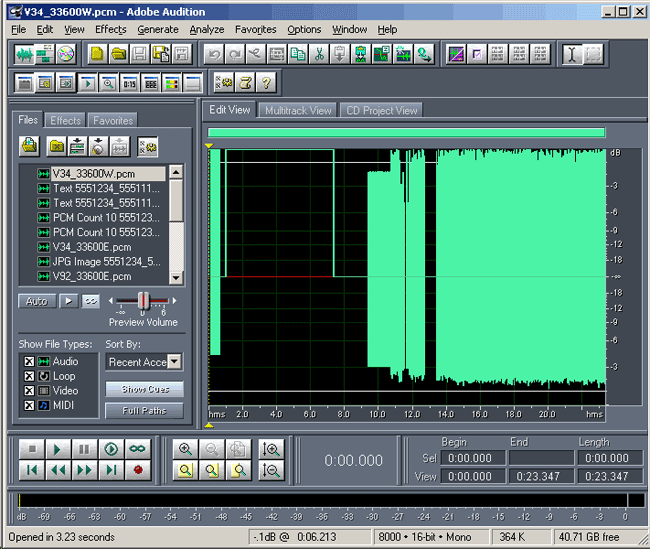The image size is (650, 549).
Task: Open the Generate menu
Action: click(x=158, y=29)
